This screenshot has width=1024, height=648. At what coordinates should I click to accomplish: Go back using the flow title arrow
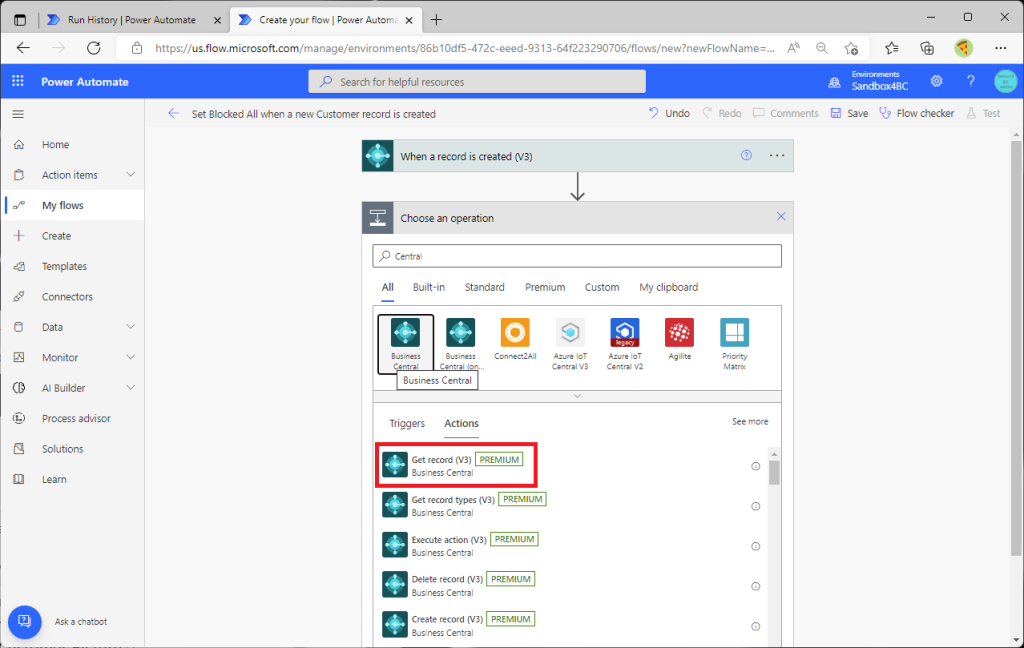click(173, 114)
